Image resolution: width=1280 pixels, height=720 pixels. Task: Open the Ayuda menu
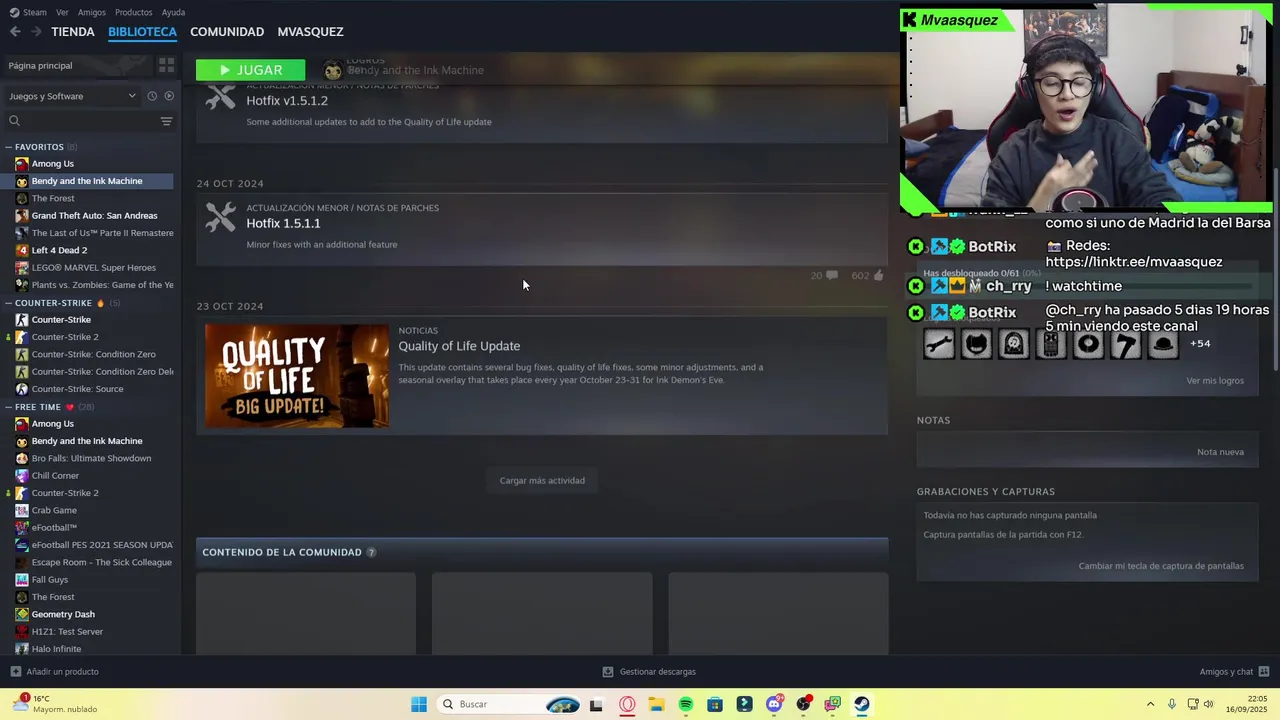173,12
